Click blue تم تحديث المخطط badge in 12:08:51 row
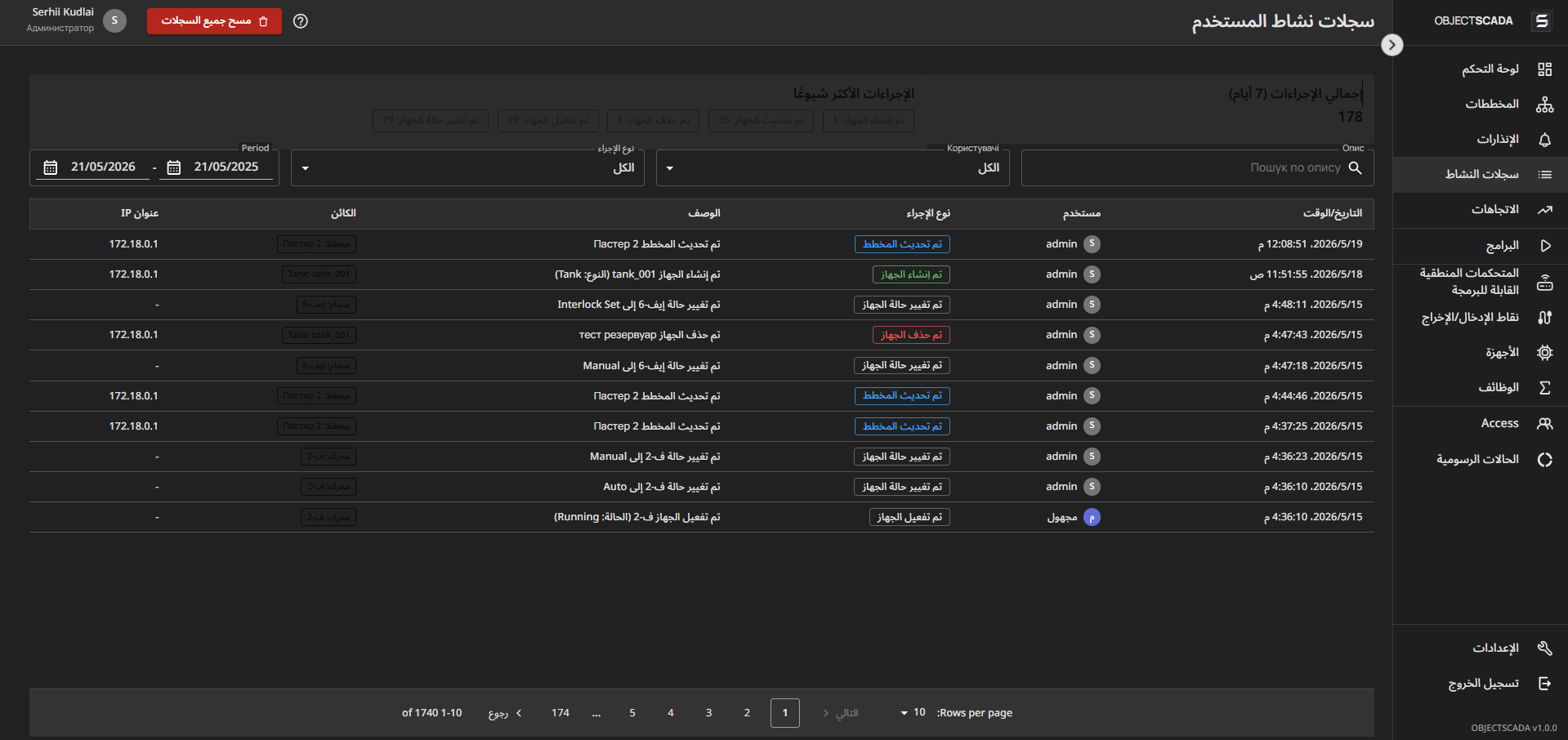Screen dimensions: 1568x740 (902, 244)
